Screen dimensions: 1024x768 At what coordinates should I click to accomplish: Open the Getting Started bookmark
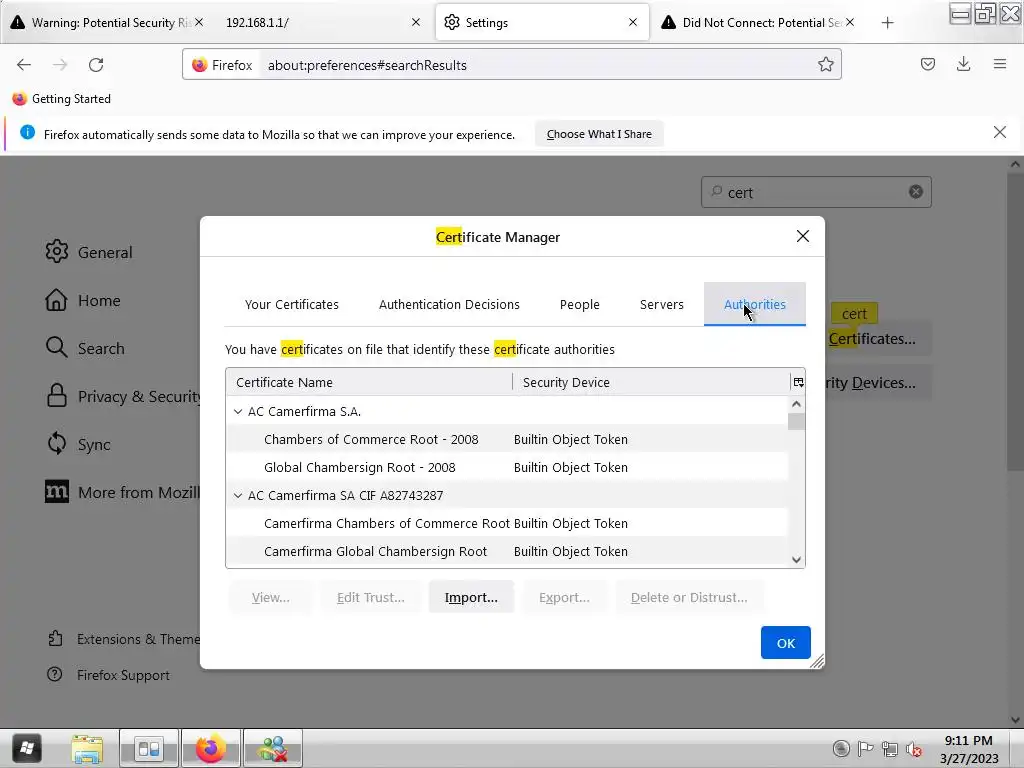click(x=62, y=99)
